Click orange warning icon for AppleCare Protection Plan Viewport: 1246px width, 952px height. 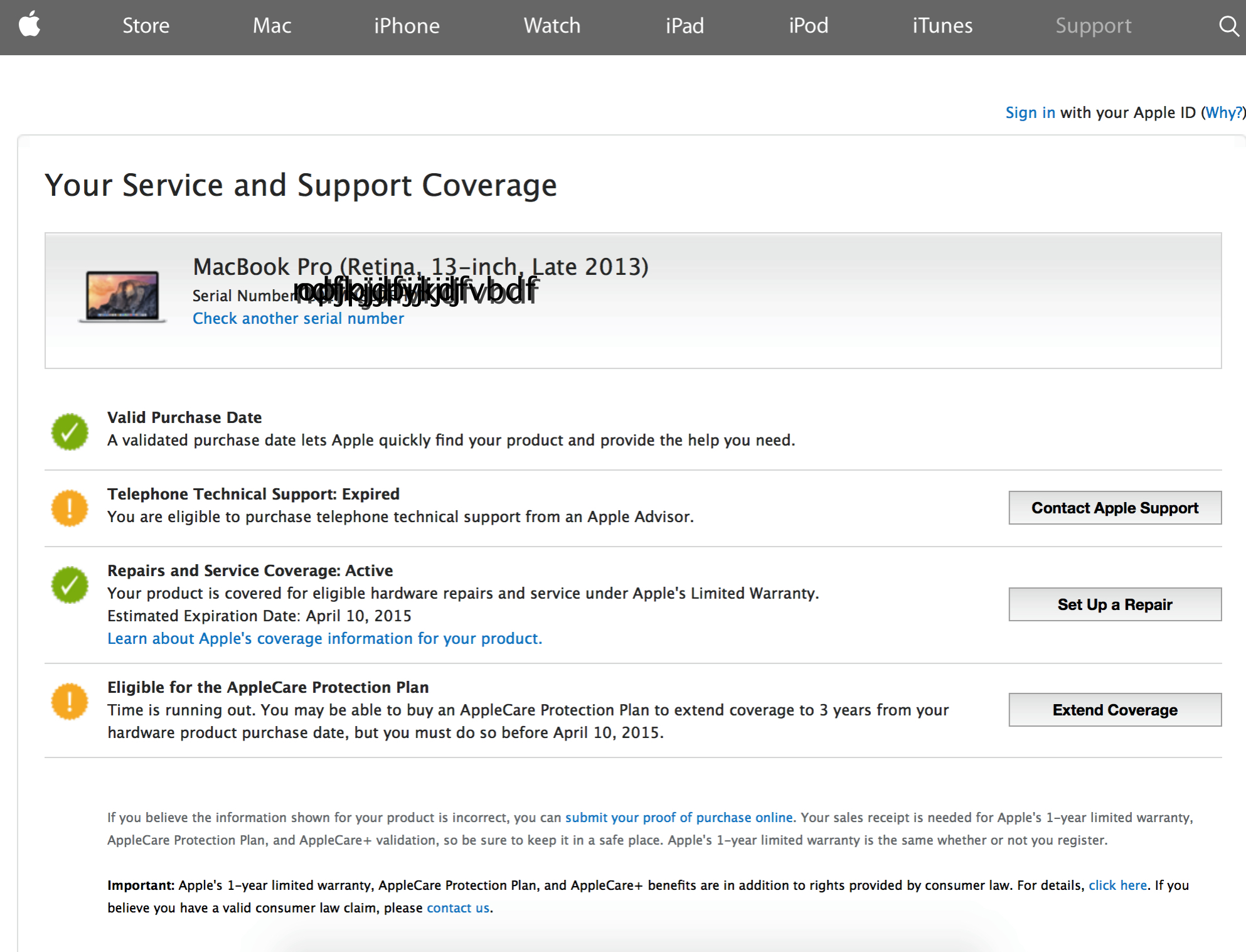pyautogui.click(x=70, y=701)
